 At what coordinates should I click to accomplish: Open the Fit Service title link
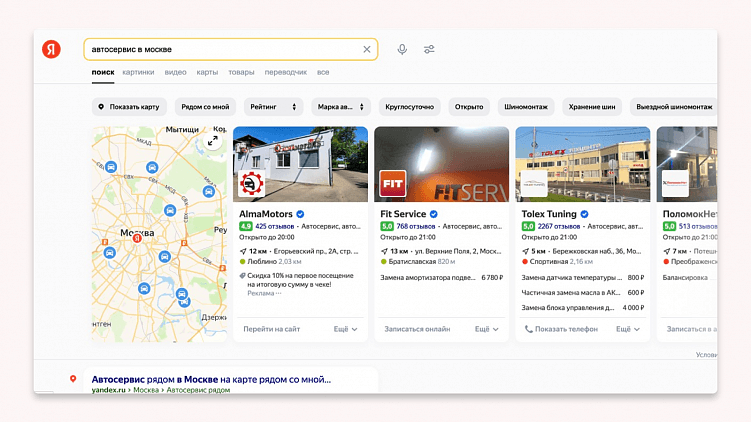point(403,214)
